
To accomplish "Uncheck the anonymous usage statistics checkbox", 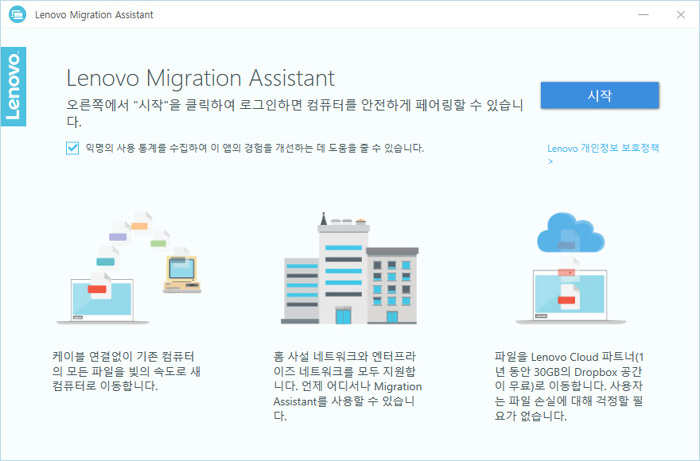I will [72, 148].
